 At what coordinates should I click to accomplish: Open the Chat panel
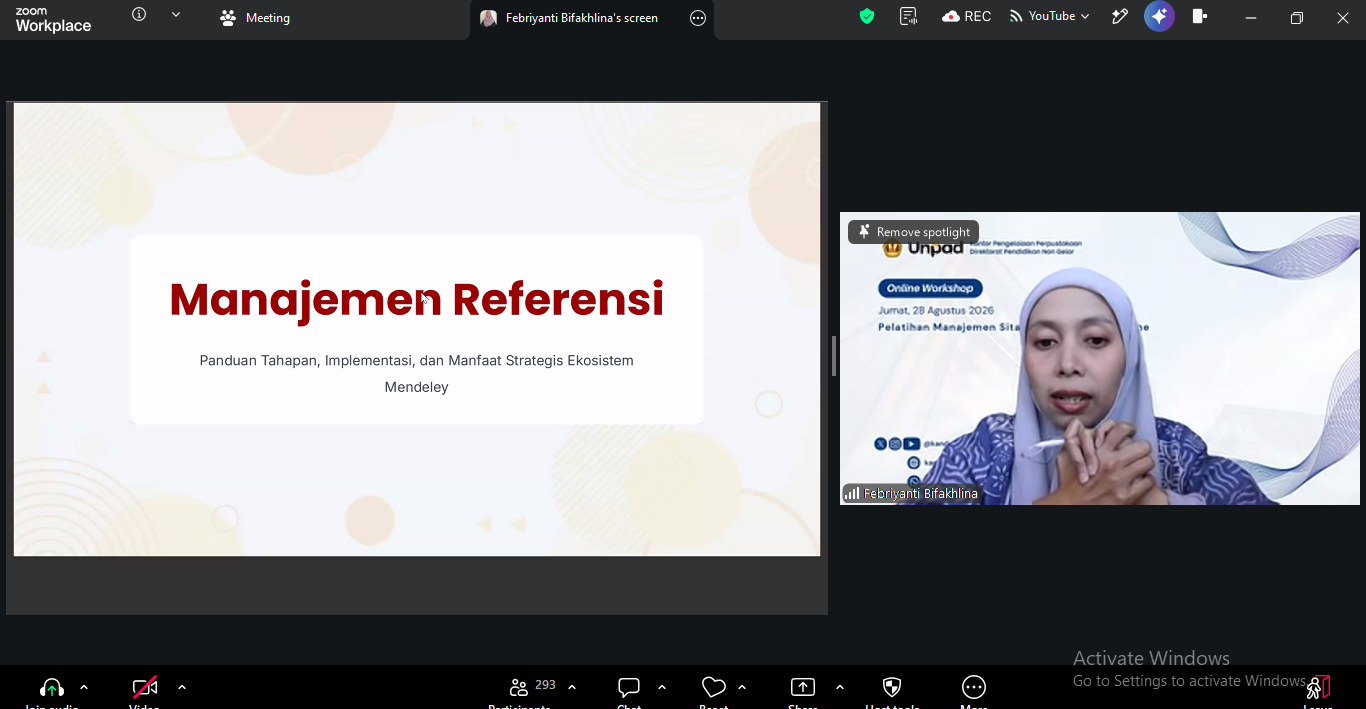coord(629,690)
